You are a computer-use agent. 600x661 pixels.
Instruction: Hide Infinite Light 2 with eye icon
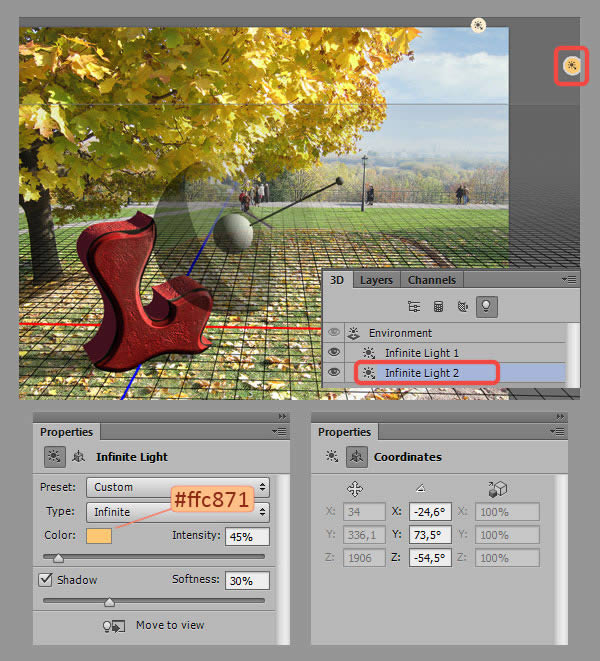334,373
